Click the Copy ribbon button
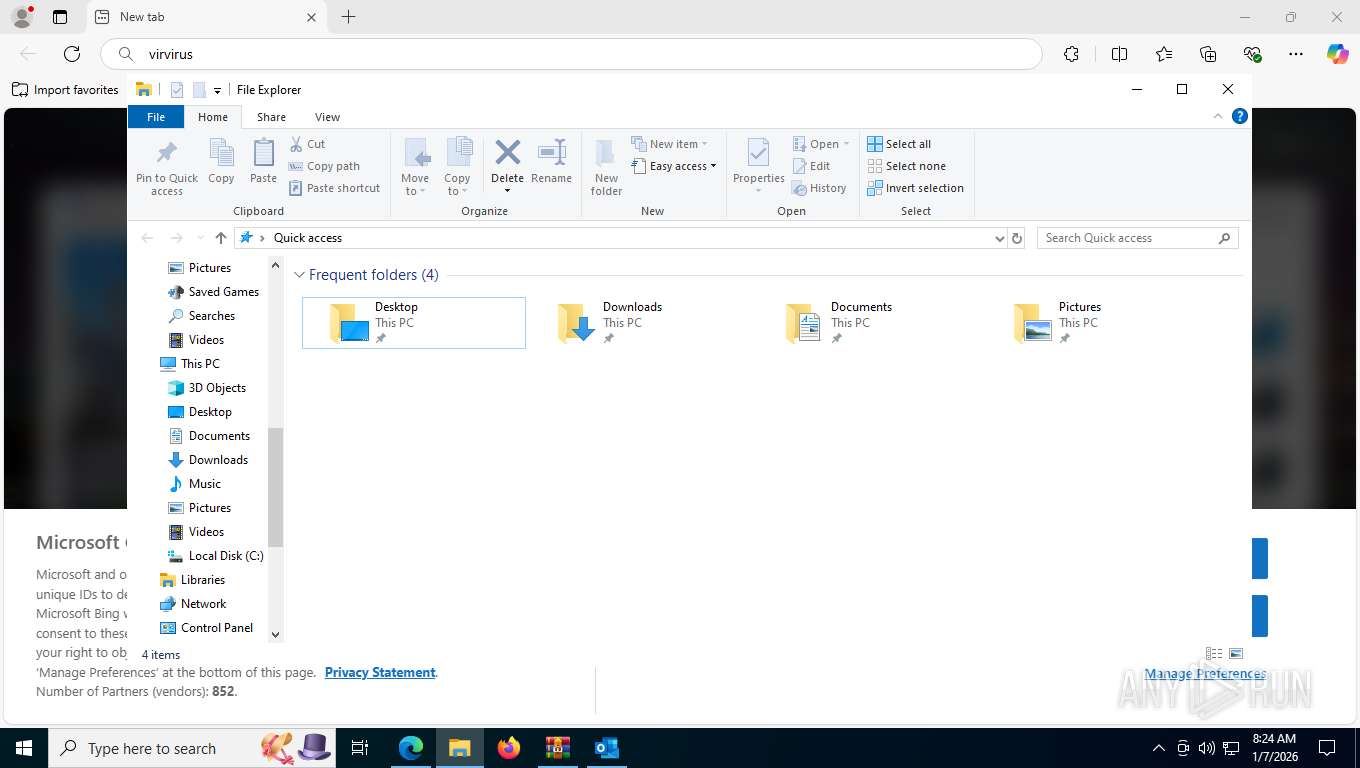This screenshot has height=768, width=1360. point(221,162)
